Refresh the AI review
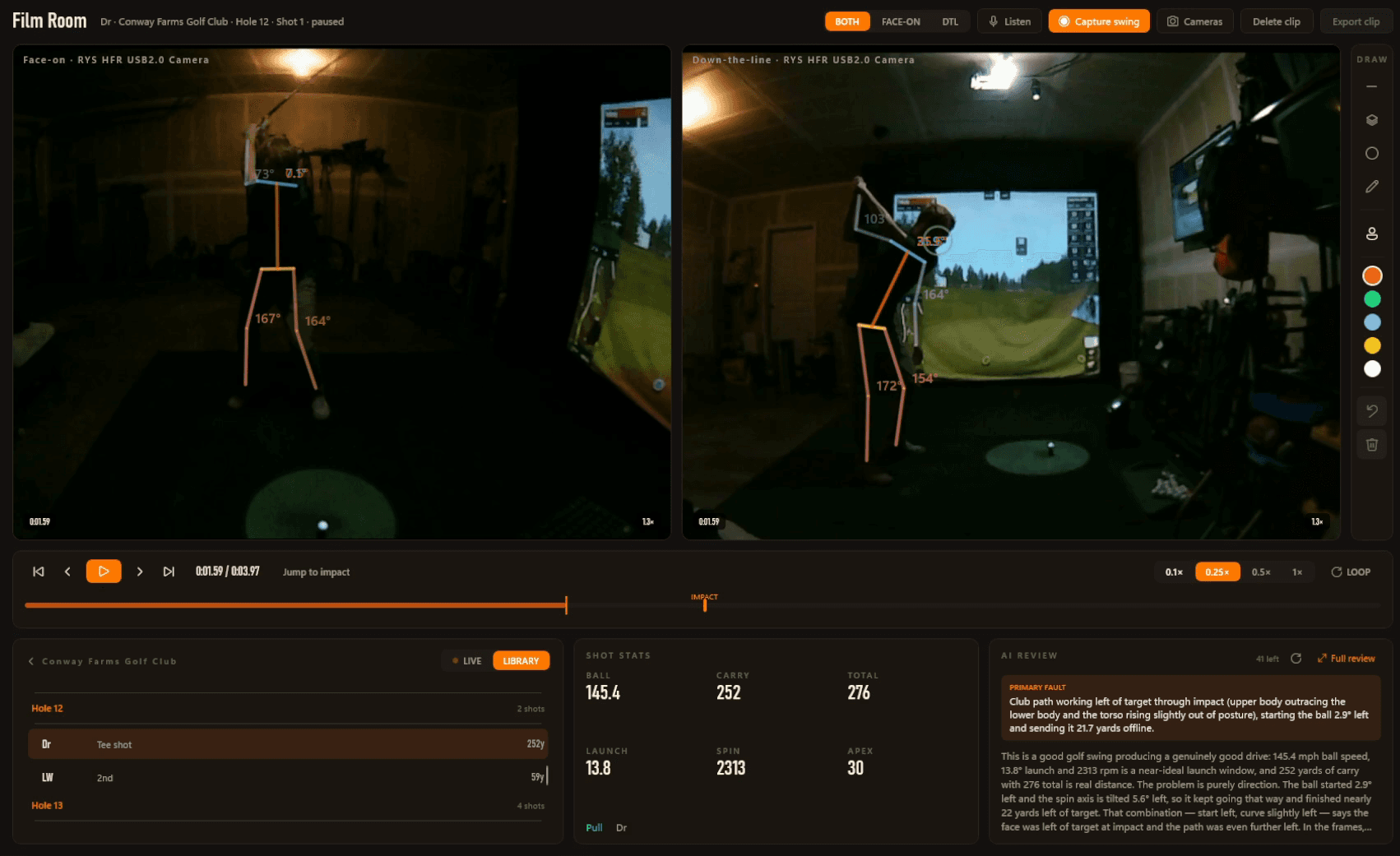Viewport: 1400px width, 856px height. 1296,659
